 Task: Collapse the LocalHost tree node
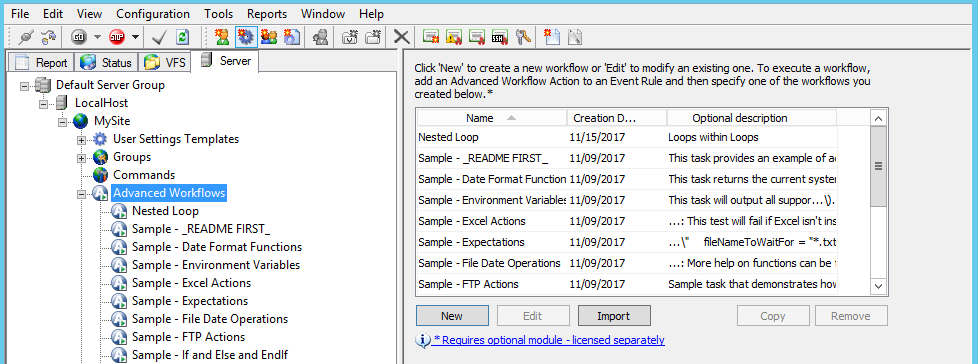tap(43, 103)
